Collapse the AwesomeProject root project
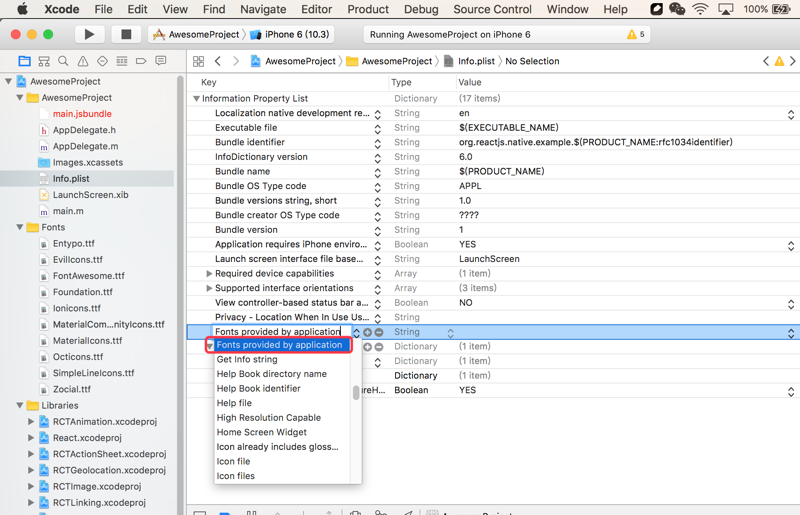Screen dimensions: 800x515 coord(8,81)
